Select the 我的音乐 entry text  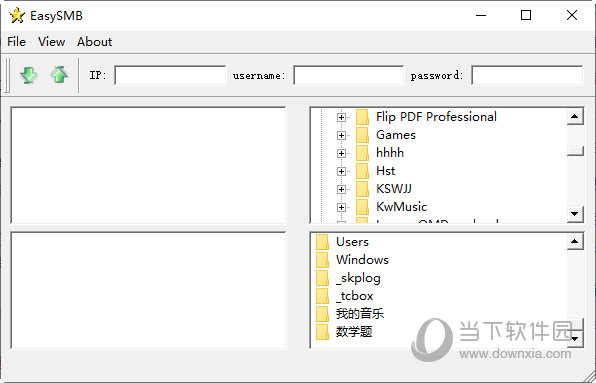360,314
